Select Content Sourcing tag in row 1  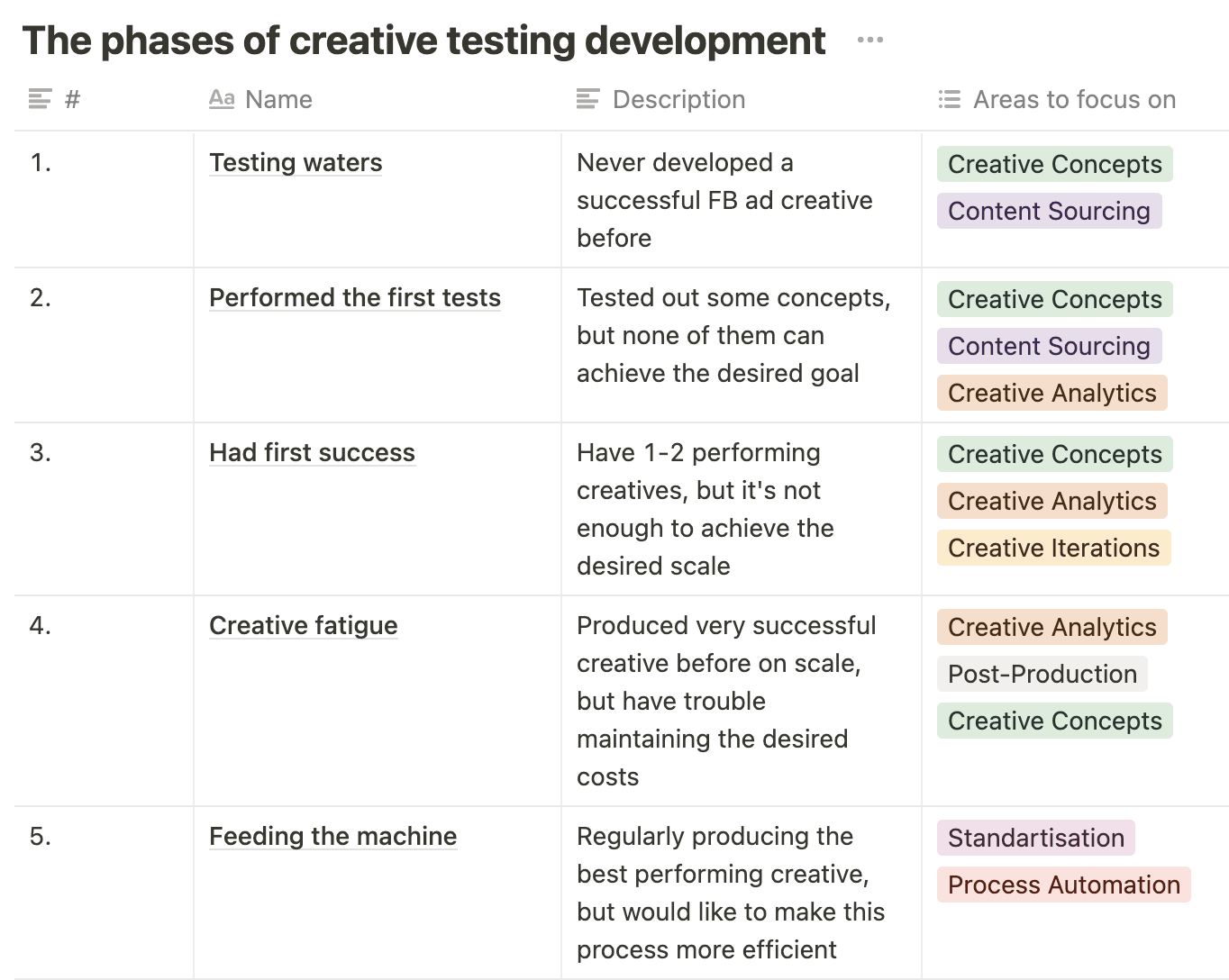[1049, 211]
